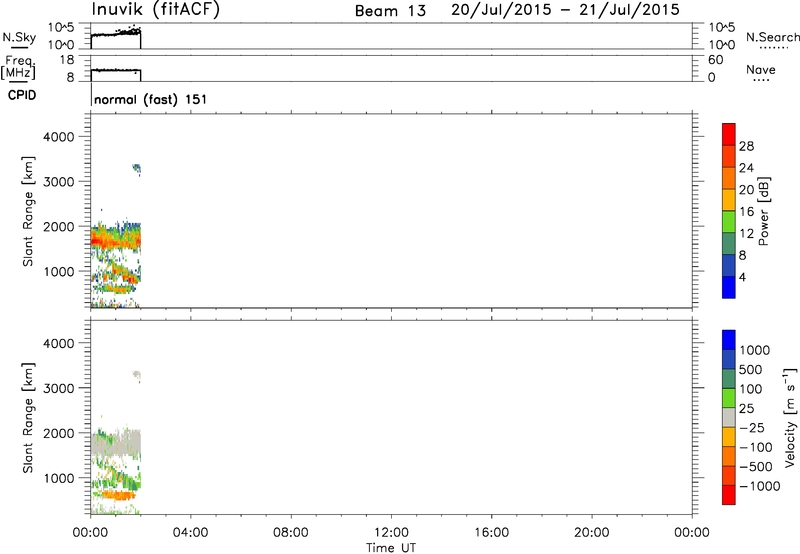
Task: Click the 12:00 time axis label
Action: [x=391, y=533]
